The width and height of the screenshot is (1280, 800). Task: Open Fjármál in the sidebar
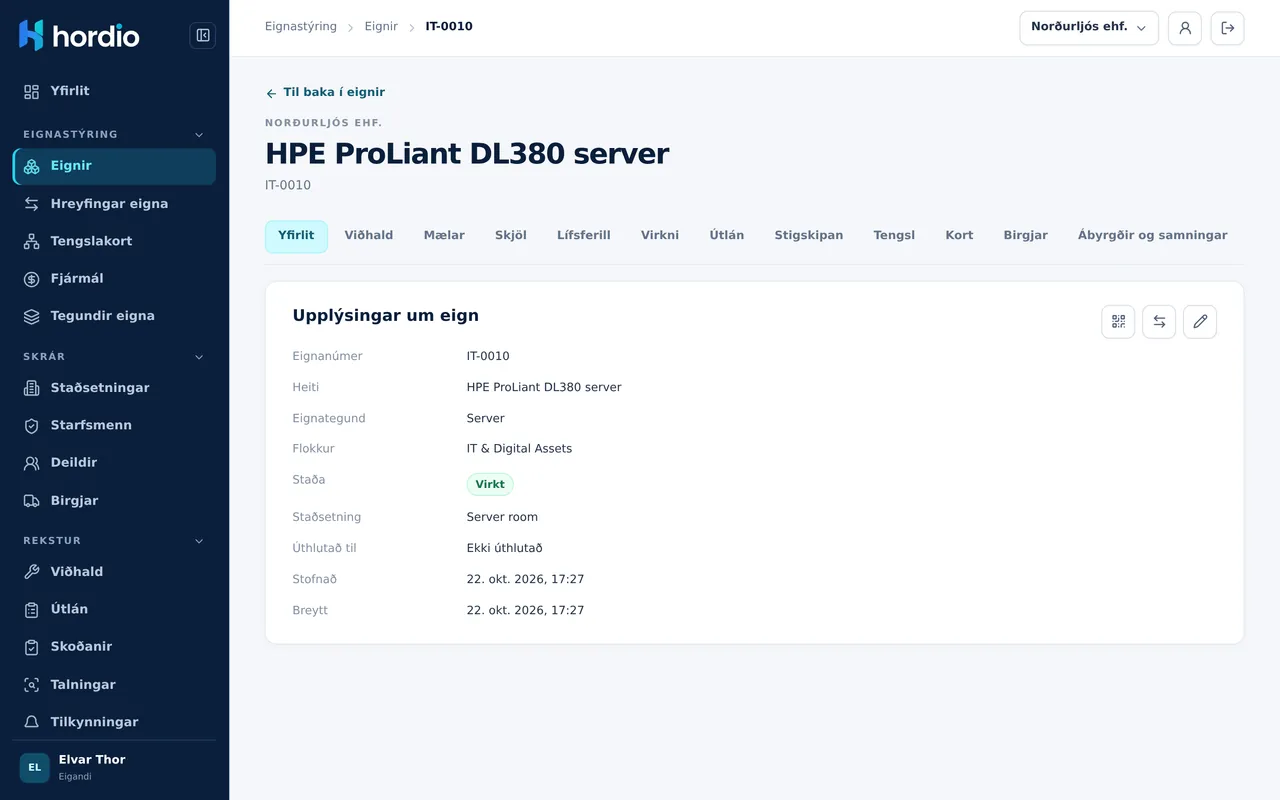pos(114,279)
